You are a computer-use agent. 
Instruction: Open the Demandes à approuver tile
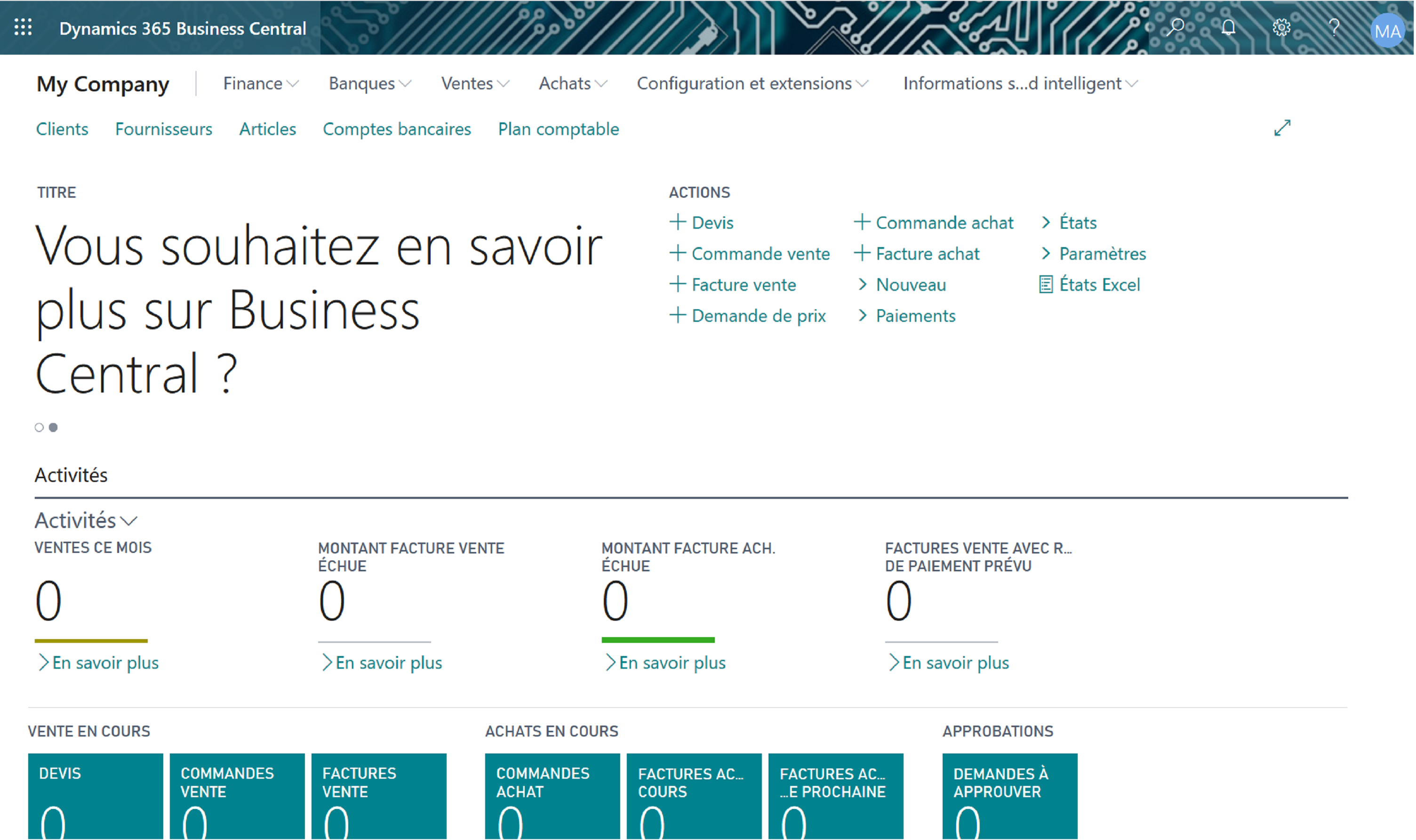[1010, 796]
